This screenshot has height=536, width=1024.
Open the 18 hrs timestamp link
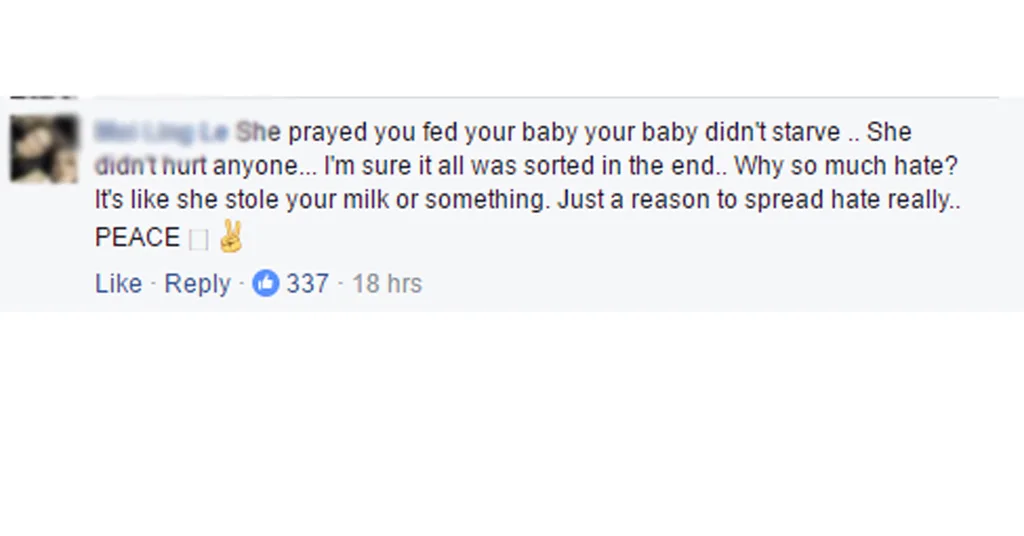(387, 284)
